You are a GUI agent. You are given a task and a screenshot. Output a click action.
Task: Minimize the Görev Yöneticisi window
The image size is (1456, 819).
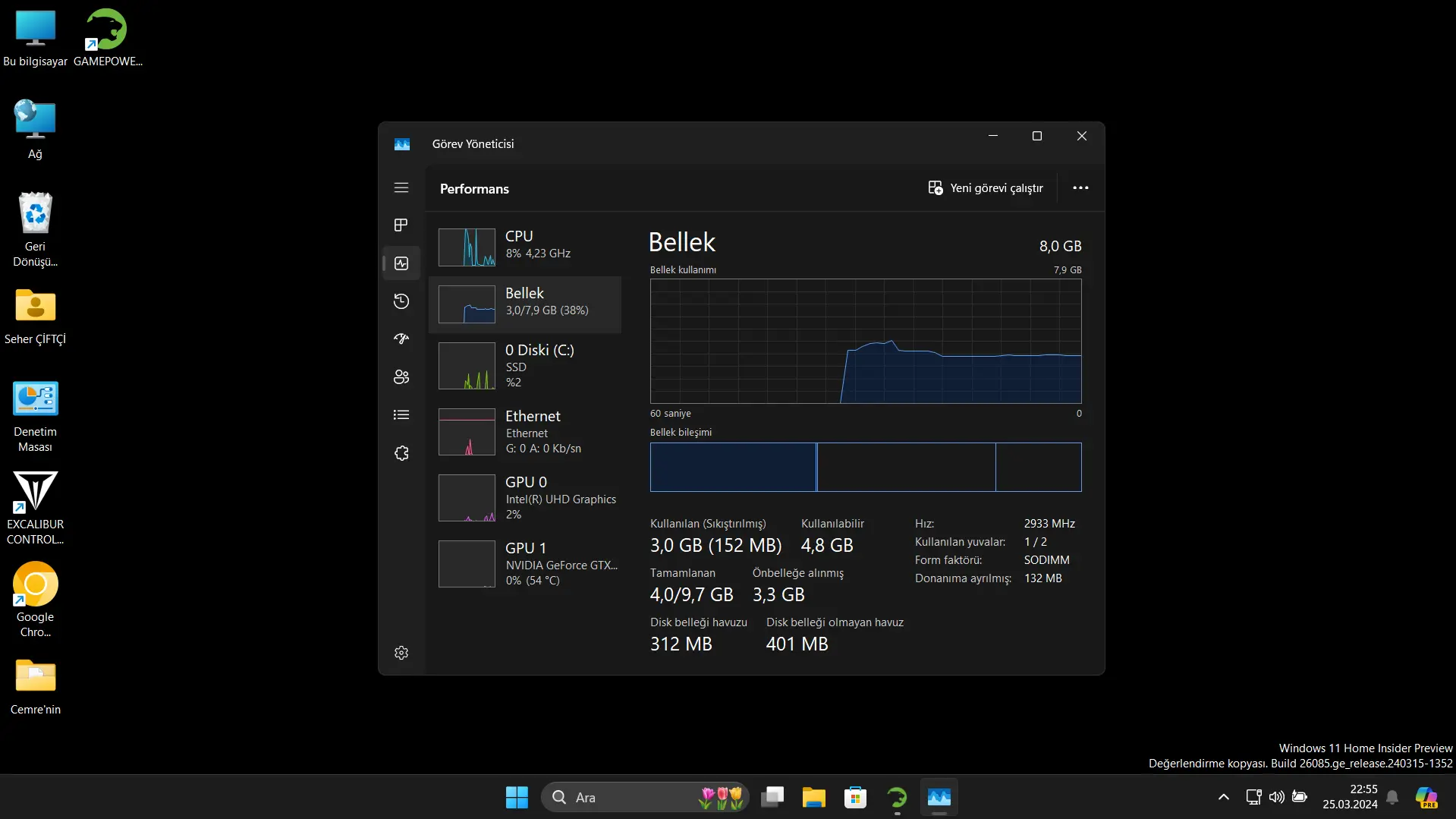(x=993, y=136)
